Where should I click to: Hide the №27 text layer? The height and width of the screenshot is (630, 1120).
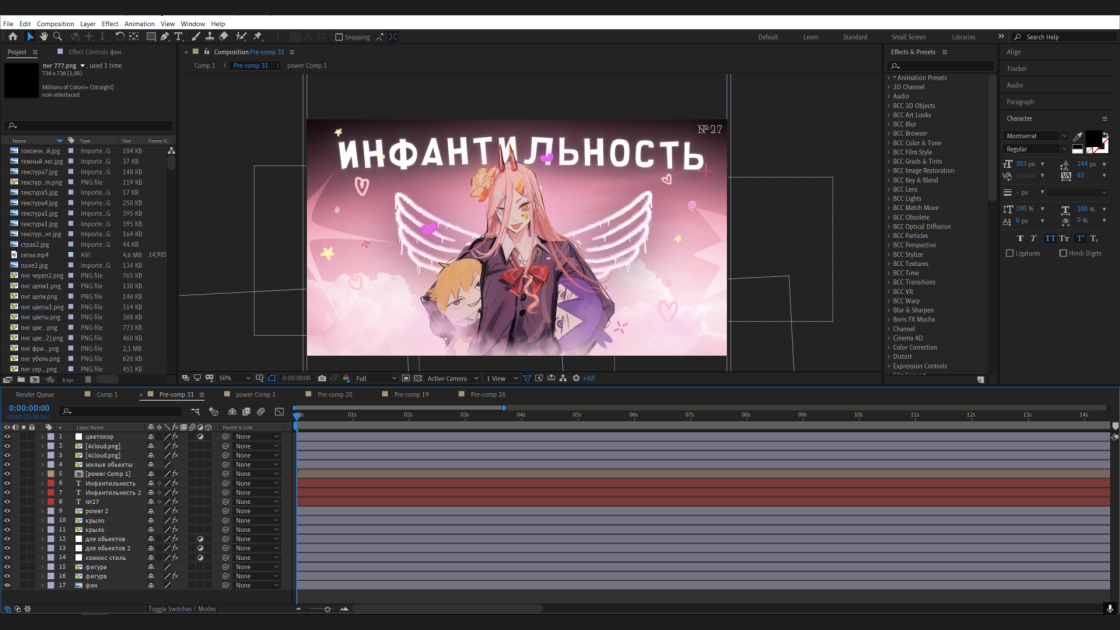click(x=7, y=501)
